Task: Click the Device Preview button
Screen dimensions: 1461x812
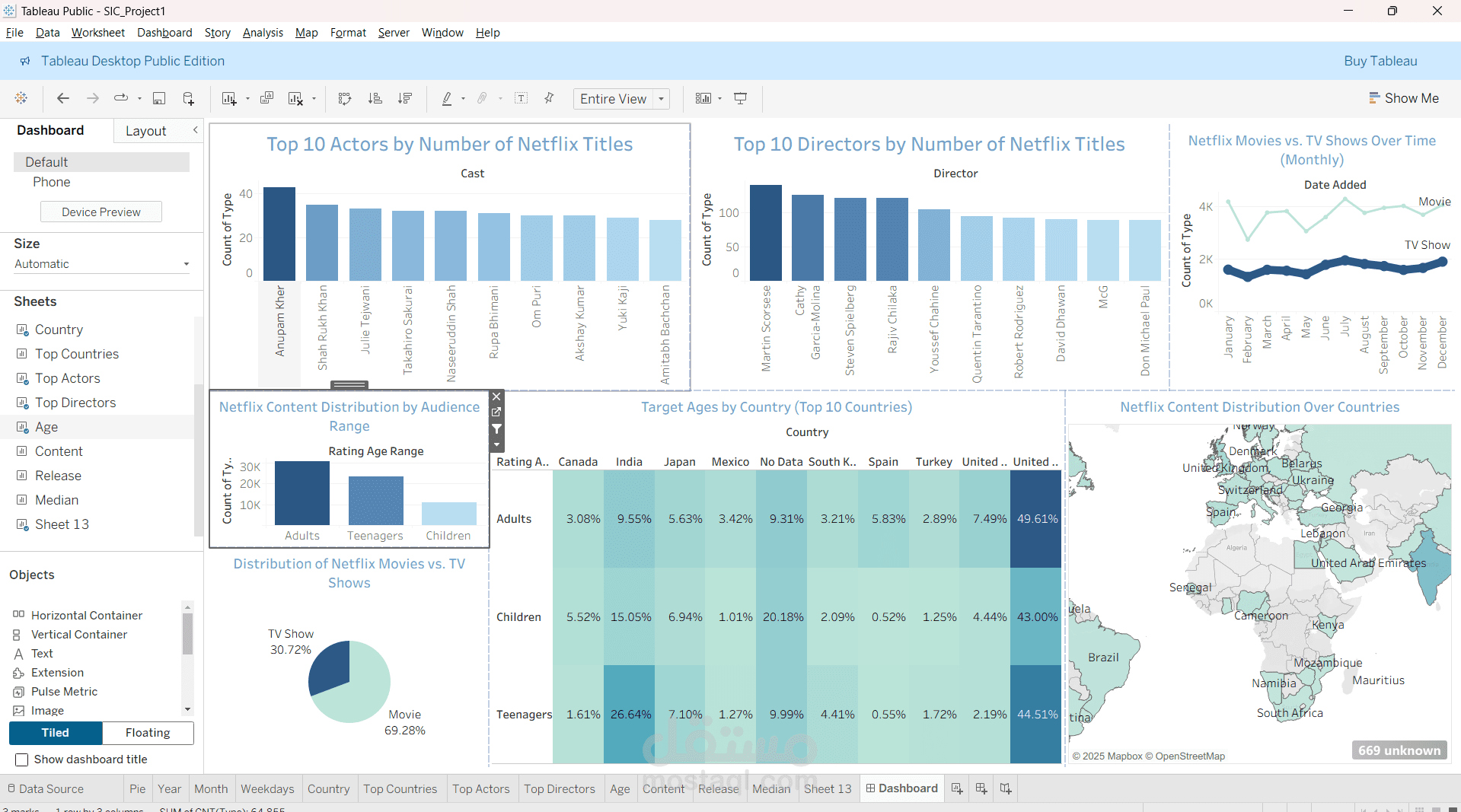Action: pos(101,212)
